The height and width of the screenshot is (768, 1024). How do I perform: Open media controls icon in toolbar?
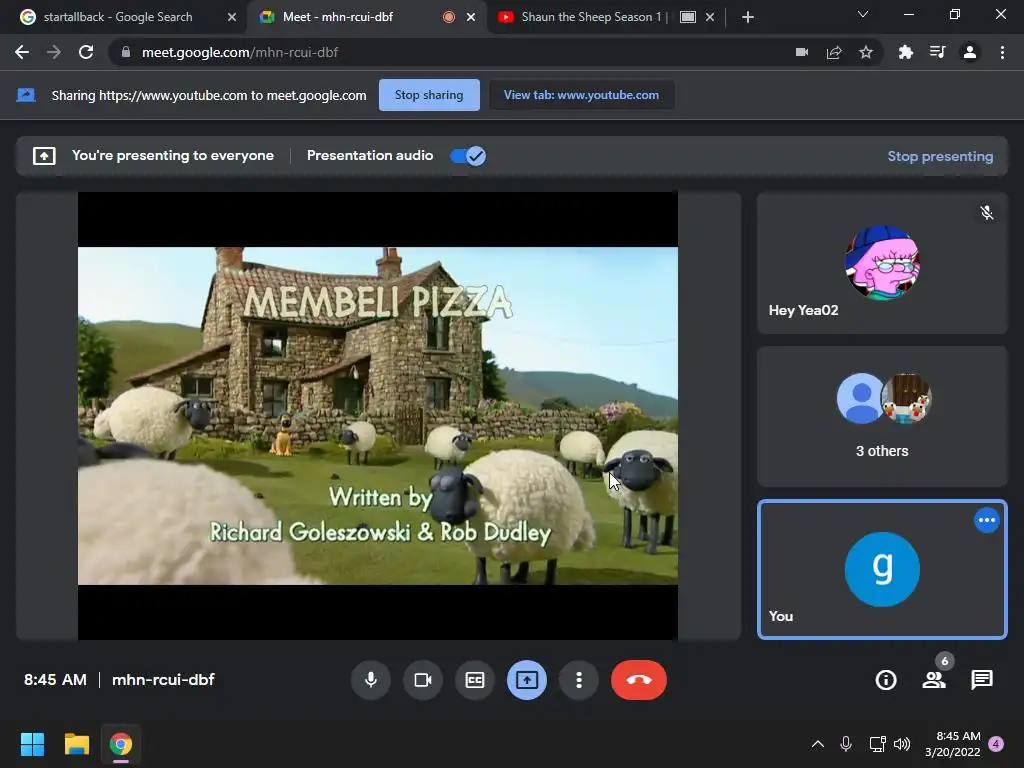pos(937,52)
